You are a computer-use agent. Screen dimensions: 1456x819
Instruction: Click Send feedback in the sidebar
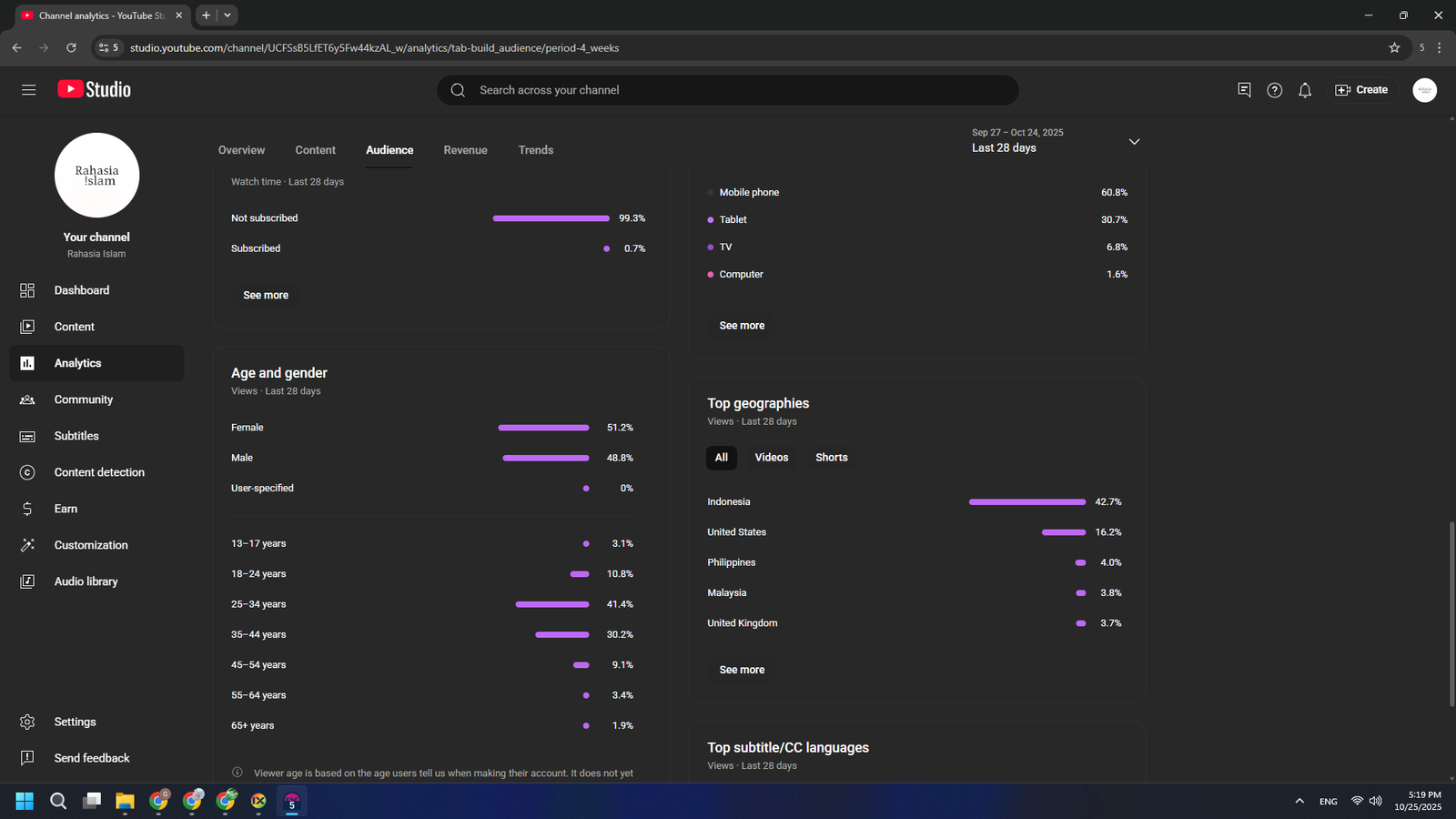click(x=96, y=758)
